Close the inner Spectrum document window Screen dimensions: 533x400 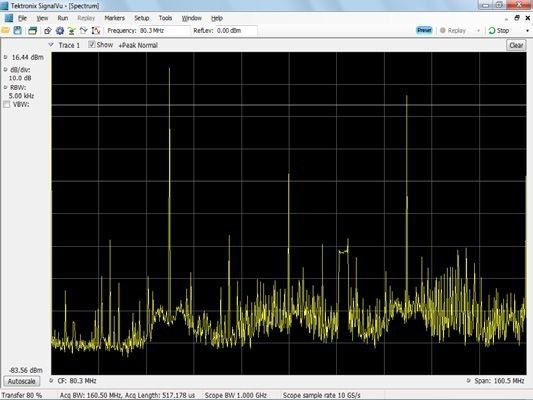click(528, 18)
